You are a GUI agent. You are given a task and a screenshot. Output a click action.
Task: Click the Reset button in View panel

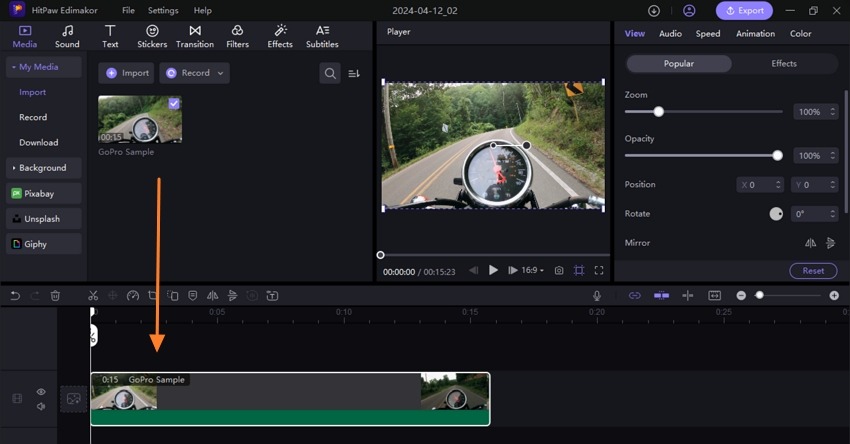point(813,271)
